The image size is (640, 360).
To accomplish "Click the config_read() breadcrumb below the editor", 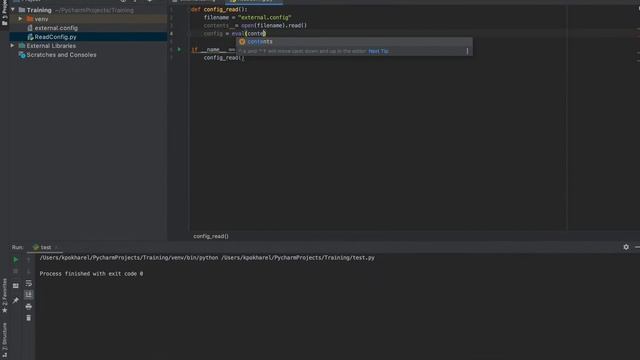I will click(x=211, y=236).
